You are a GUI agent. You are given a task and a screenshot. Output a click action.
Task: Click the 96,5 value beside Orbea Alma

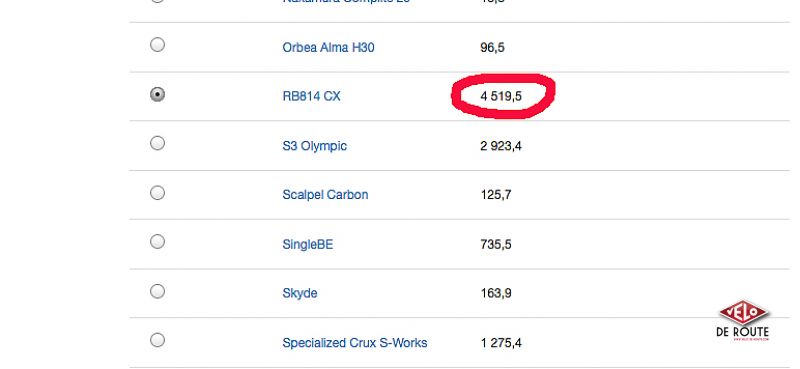point(492,47)
